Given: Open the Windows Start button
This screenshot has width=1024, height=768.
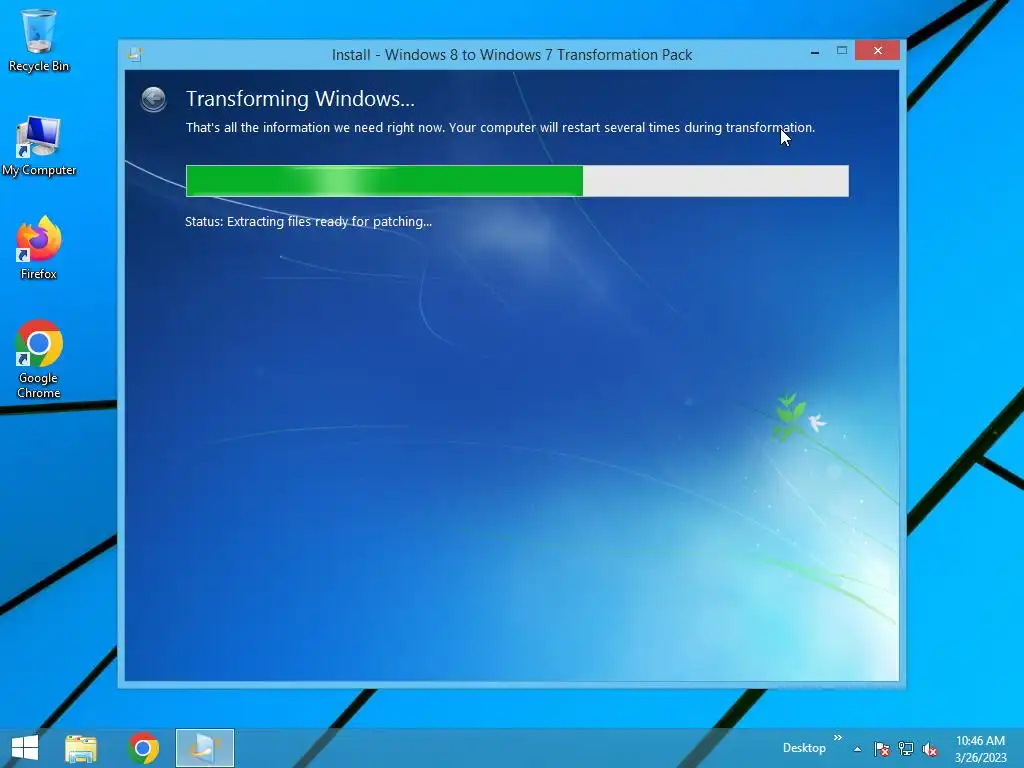Looking at the screenshot, I should (x=25, y=748).
